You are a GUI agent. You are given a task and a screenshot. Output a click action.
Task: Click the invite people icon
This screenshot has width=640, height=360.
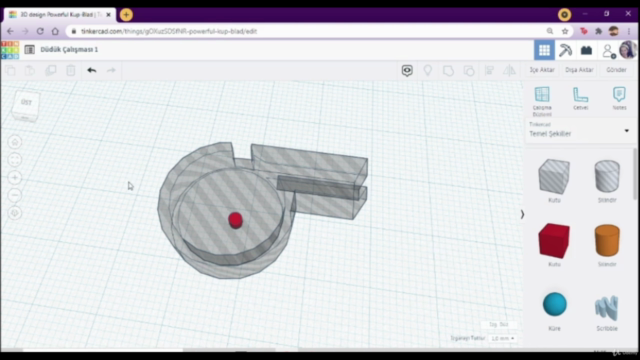pyautogui.click(x=608, y=51)
